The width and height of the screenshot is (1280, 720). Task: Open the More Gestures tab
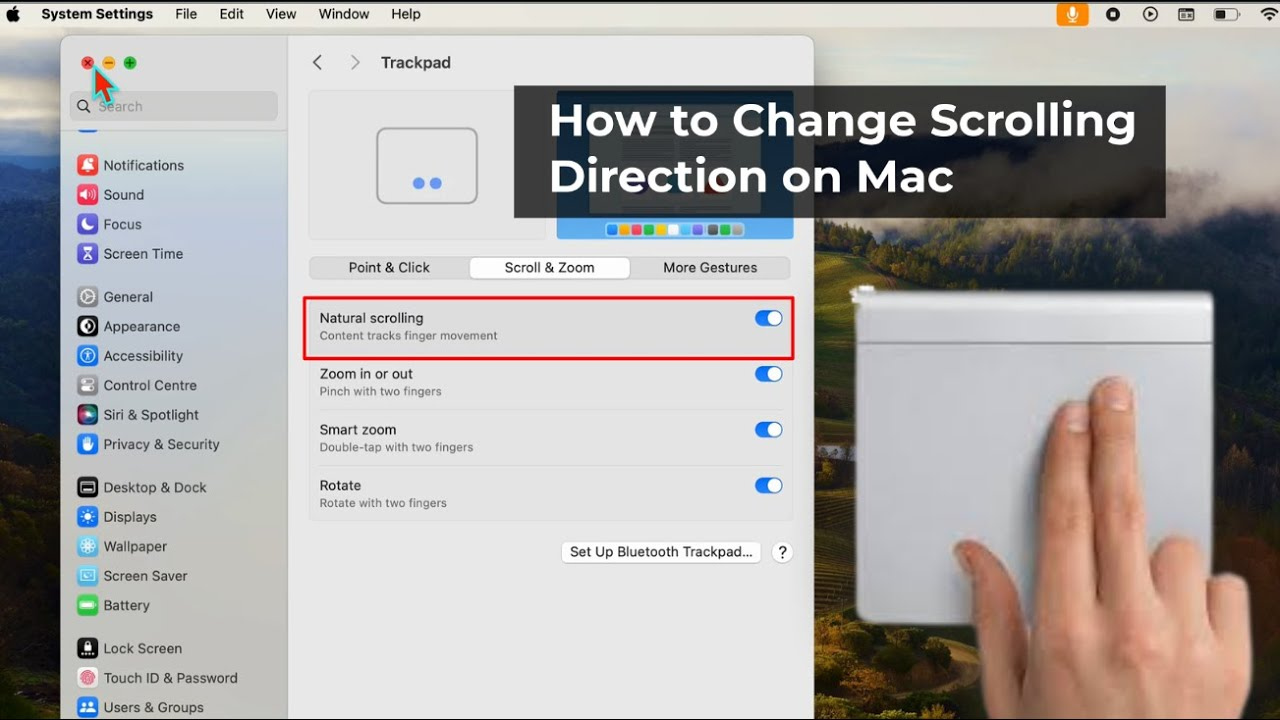tap(710, 268)
